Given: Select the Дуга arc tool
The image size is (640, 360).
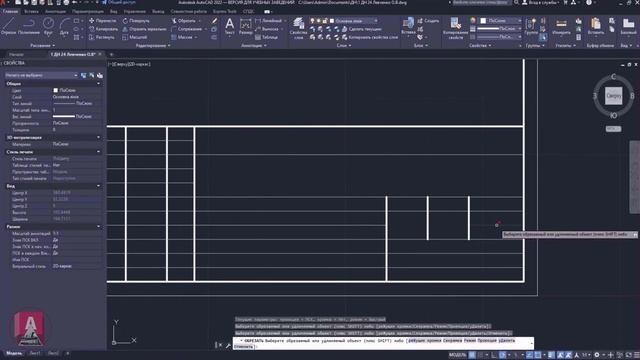Looking at the screenshot, I should (64, 26).
